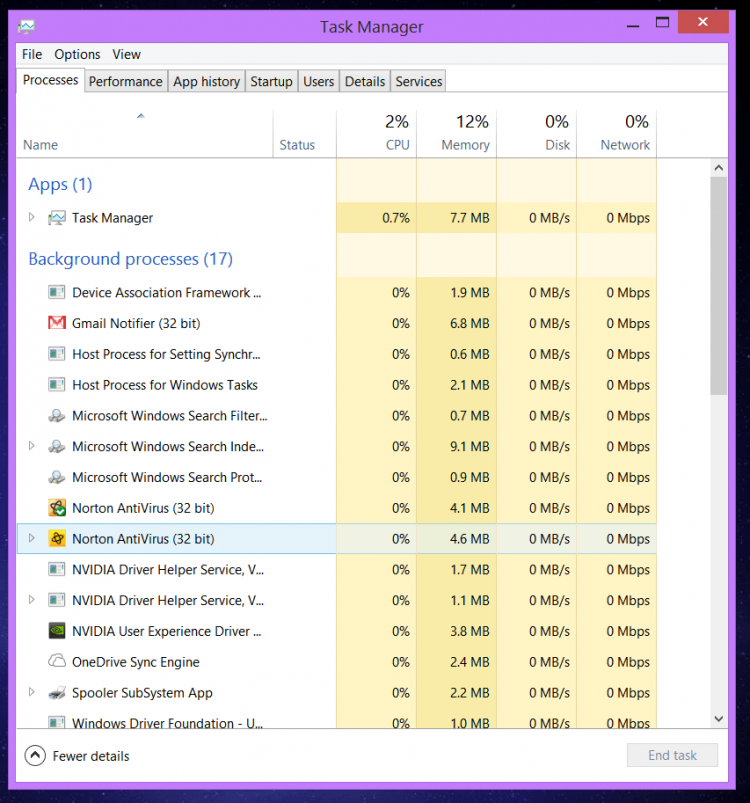Click the 9.1 MB memory value

tap(469, 447)
